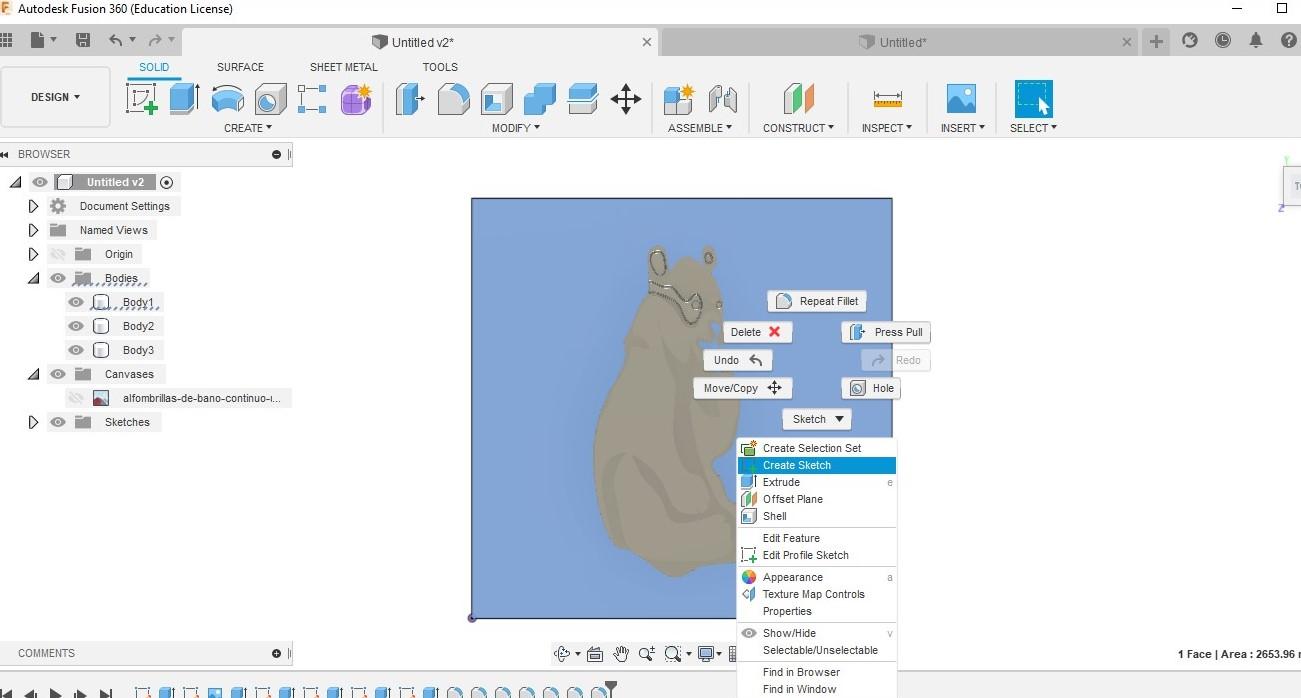The image size is (1301, 698).
Task: Select the Pan hand navigation icon
Action: (x=621, y=654)
